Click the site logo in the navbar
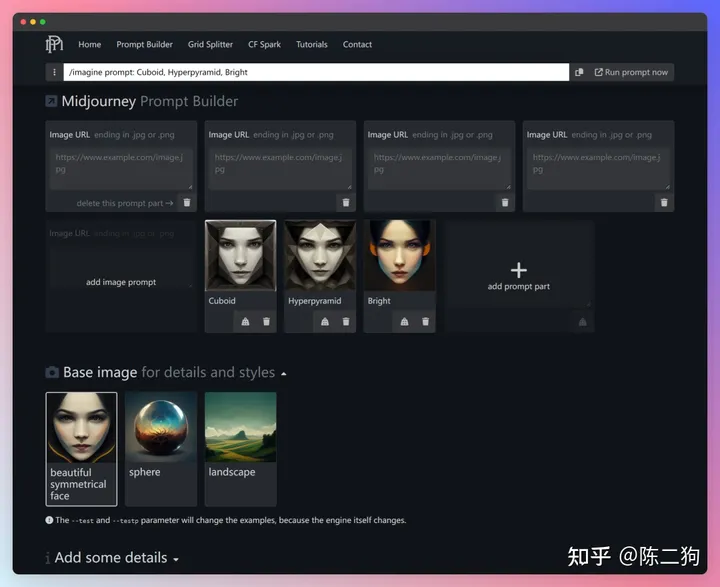720x587 pixels. (x=54, y=44)
